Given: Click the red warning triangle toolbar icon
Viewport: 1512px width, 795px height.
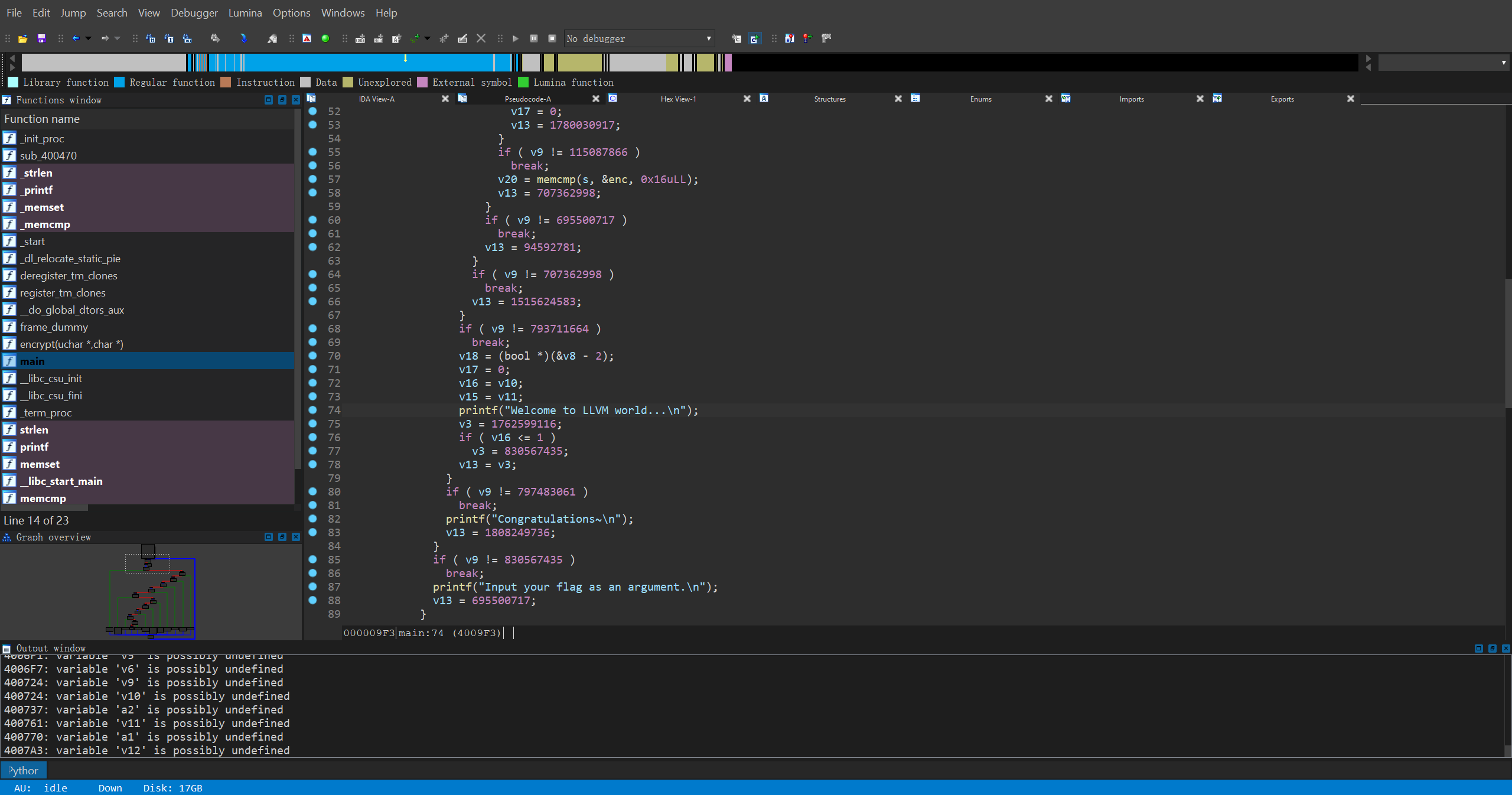Looking at the screenshot, I should tap(307, 38).
